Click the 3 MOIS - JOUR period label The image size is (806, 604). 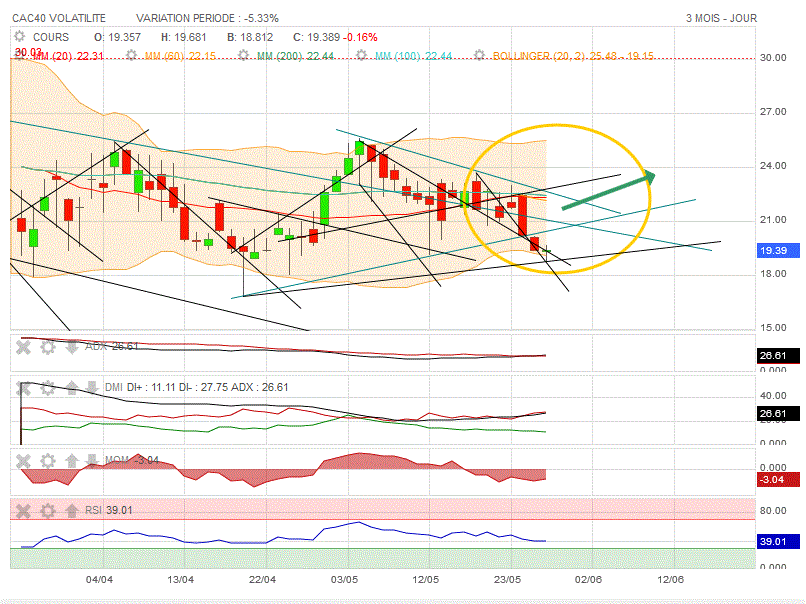click(721, 19)
